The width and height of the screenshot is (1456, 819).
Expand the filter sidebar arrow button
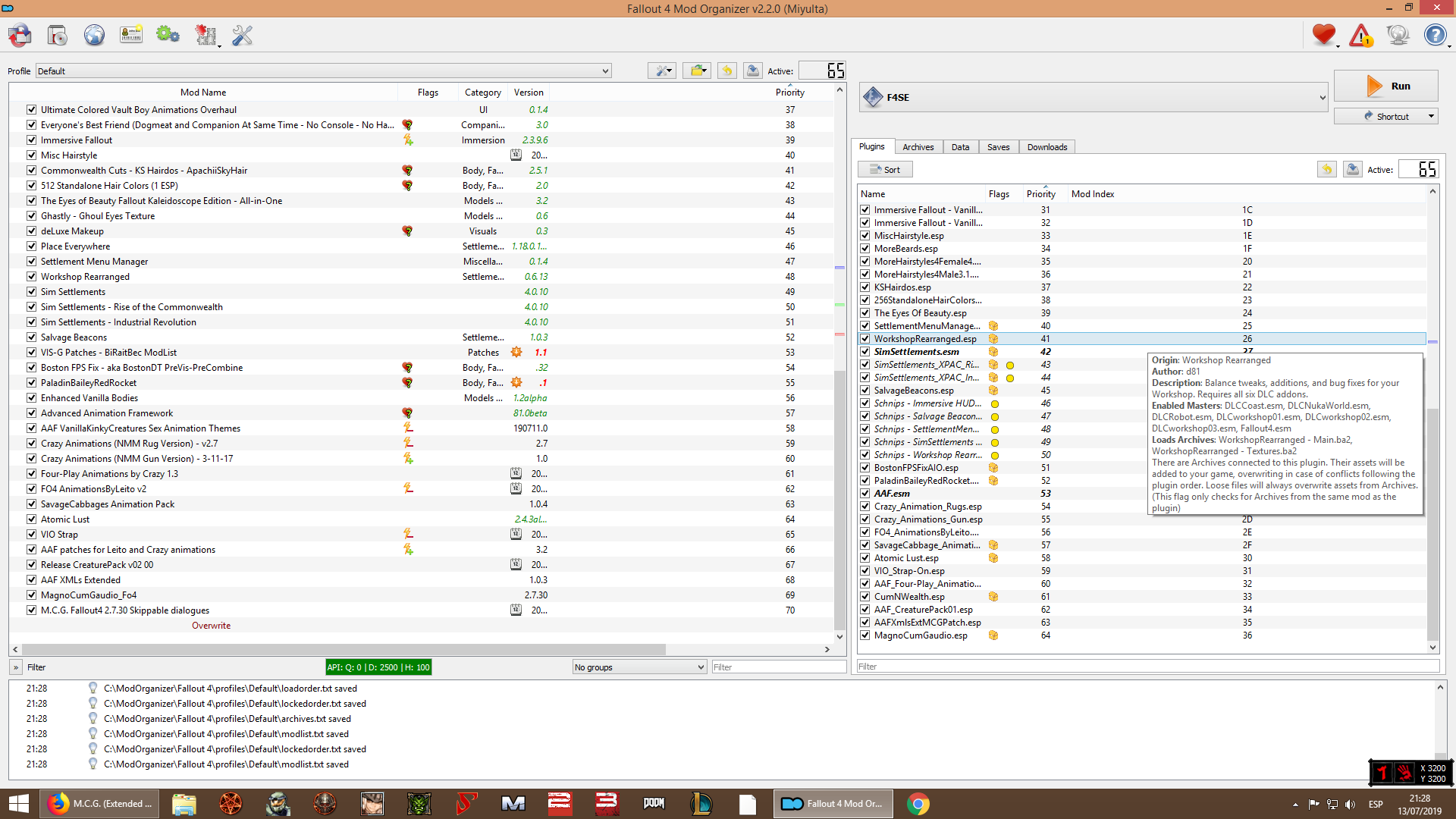tap(15, 667)
